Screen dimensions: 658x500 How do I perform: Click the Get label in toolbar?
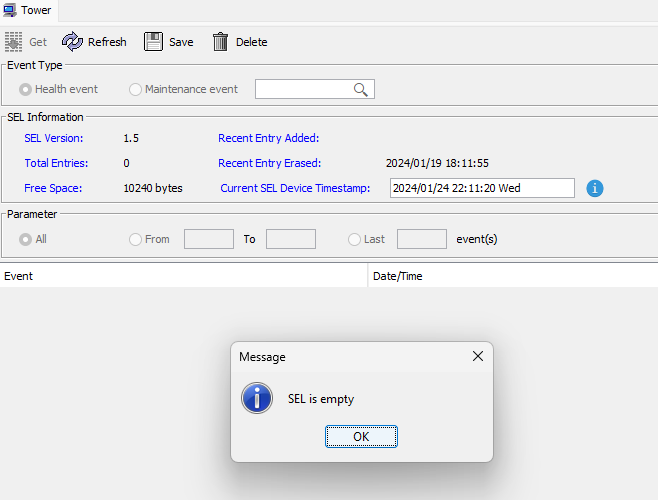pos(38,42)
